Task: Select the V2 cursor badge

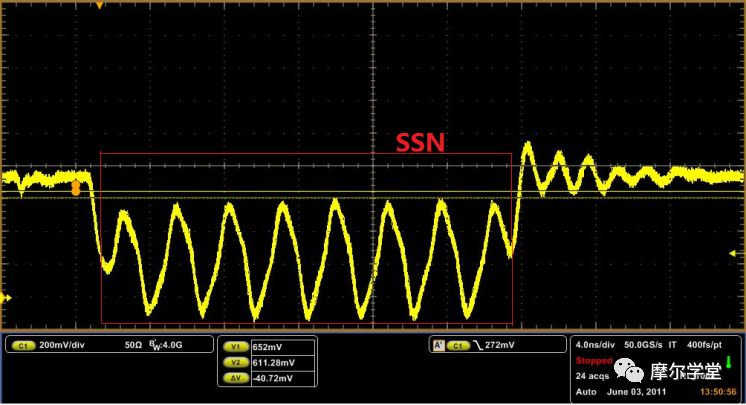Action: (x=236, y=363)
